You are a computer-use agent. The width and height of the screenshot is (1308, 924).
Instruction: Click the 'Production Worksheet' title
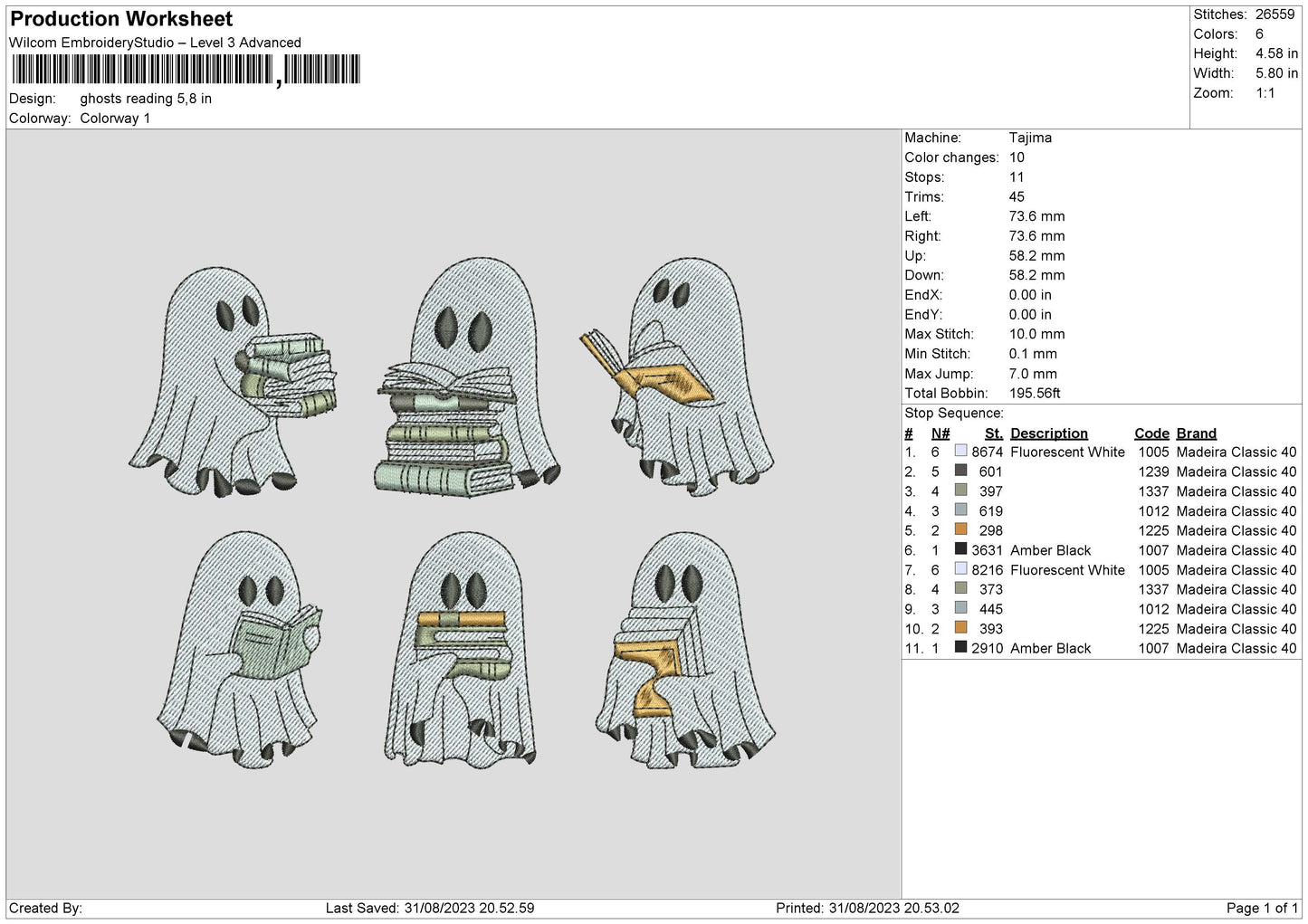121,19
